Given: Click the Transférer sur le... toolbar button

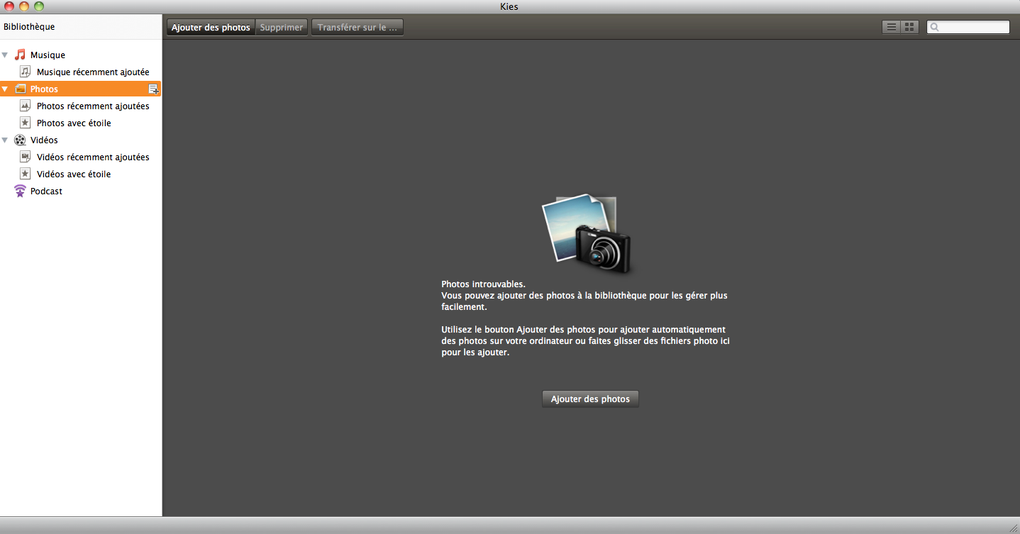Looking at the screenshot, I should tap(357, 27).
